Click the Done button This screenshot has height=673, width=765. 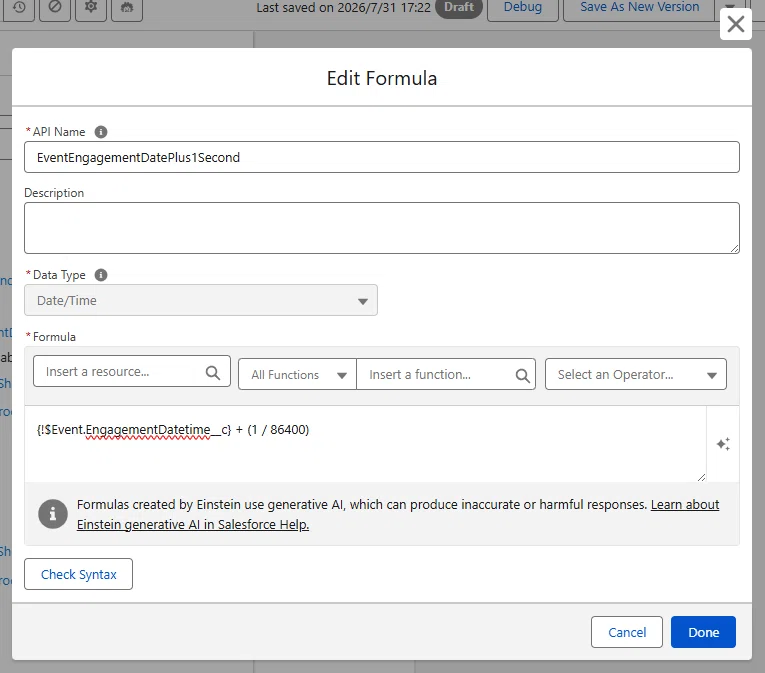703,632
